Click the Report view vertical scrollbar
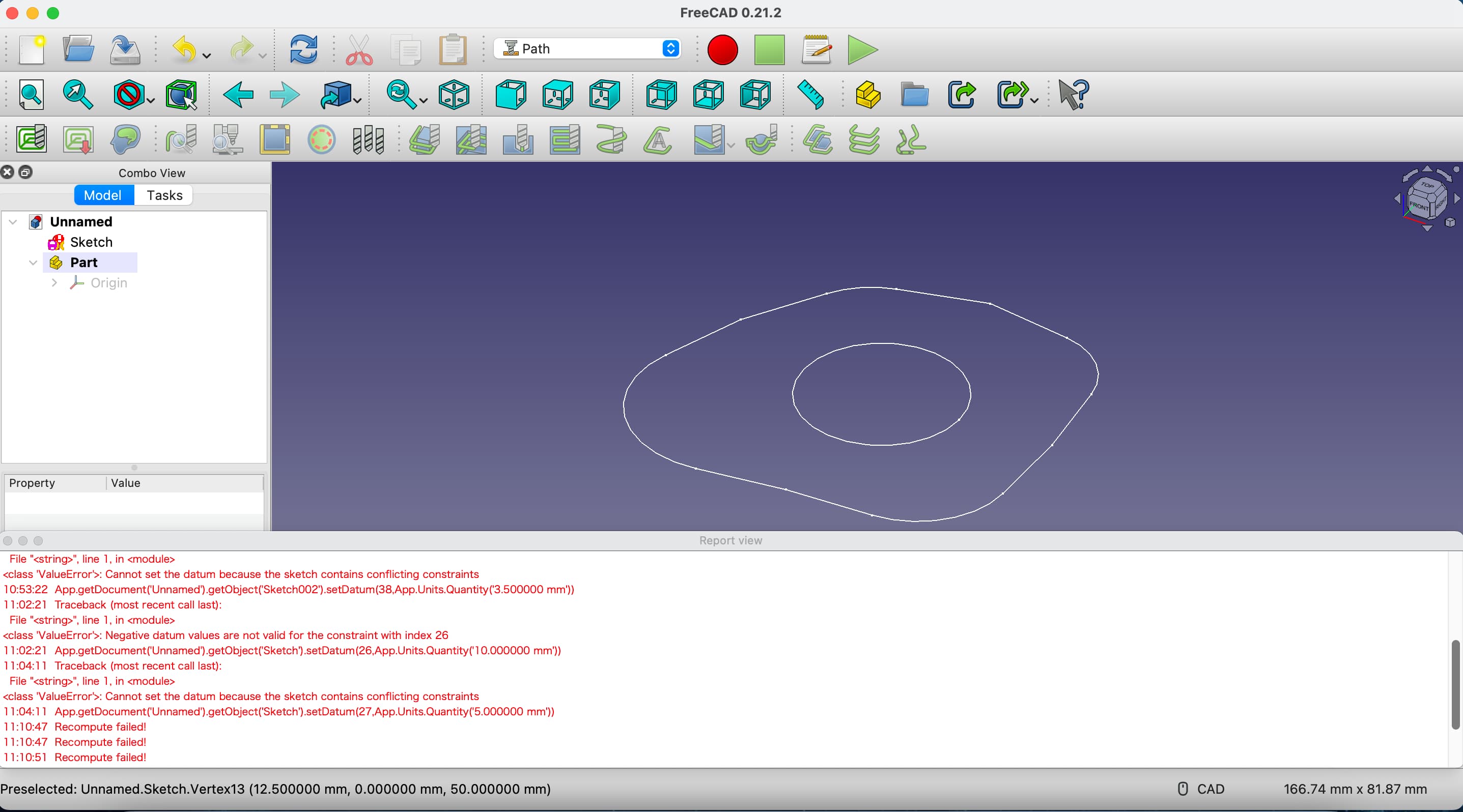The width and height of the screenshot is (1463, 812). 1455,684
